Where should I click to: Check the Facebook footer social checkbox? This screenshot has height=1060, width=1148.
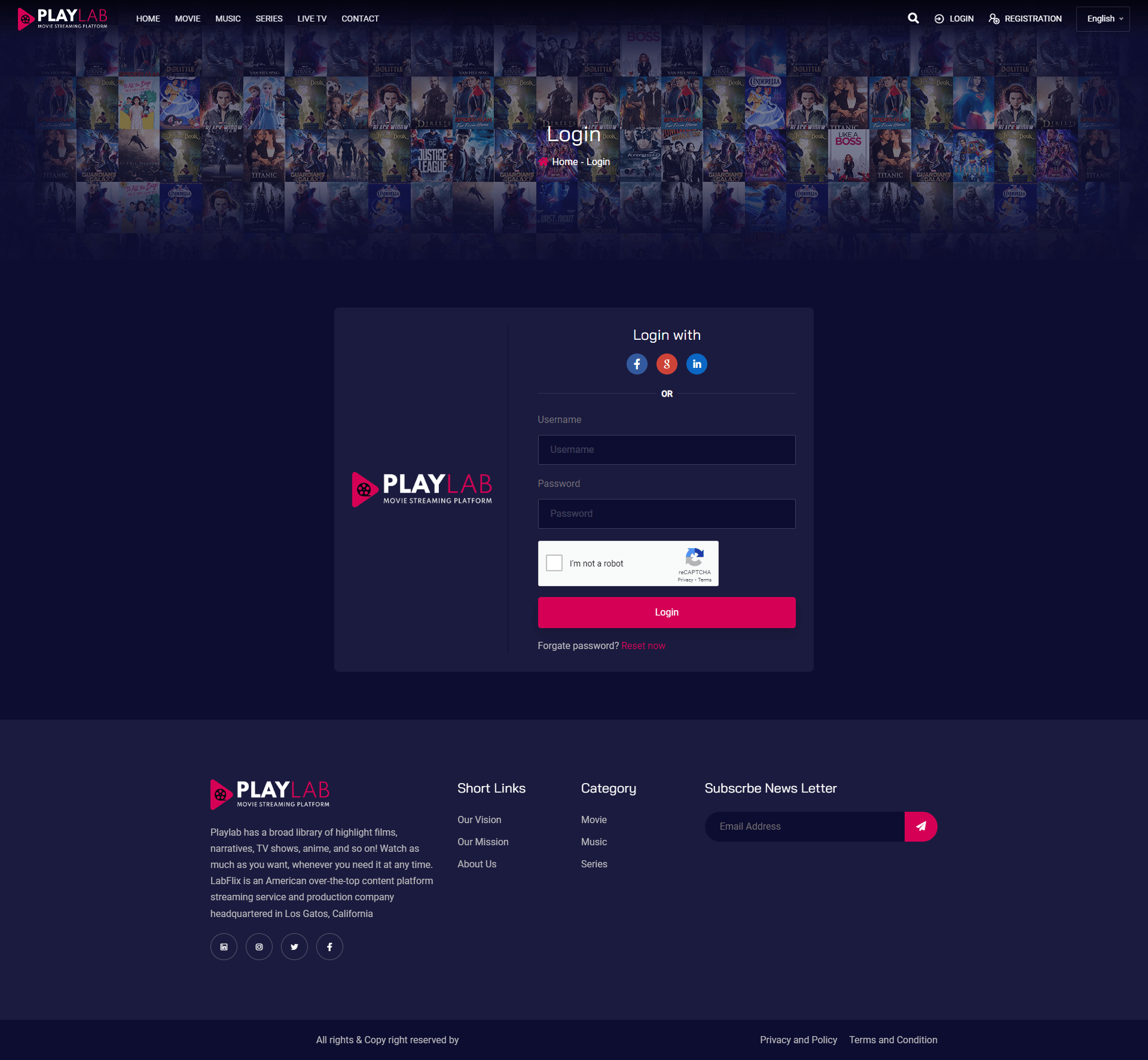[x=330, y=946]
